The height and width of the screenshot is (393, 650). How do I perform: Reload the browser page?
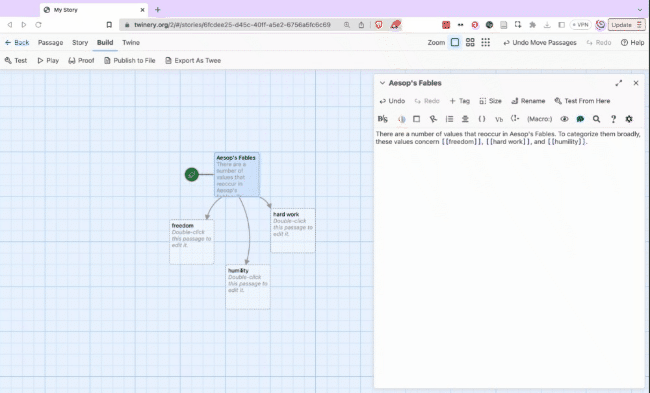[x=38, y=25]
